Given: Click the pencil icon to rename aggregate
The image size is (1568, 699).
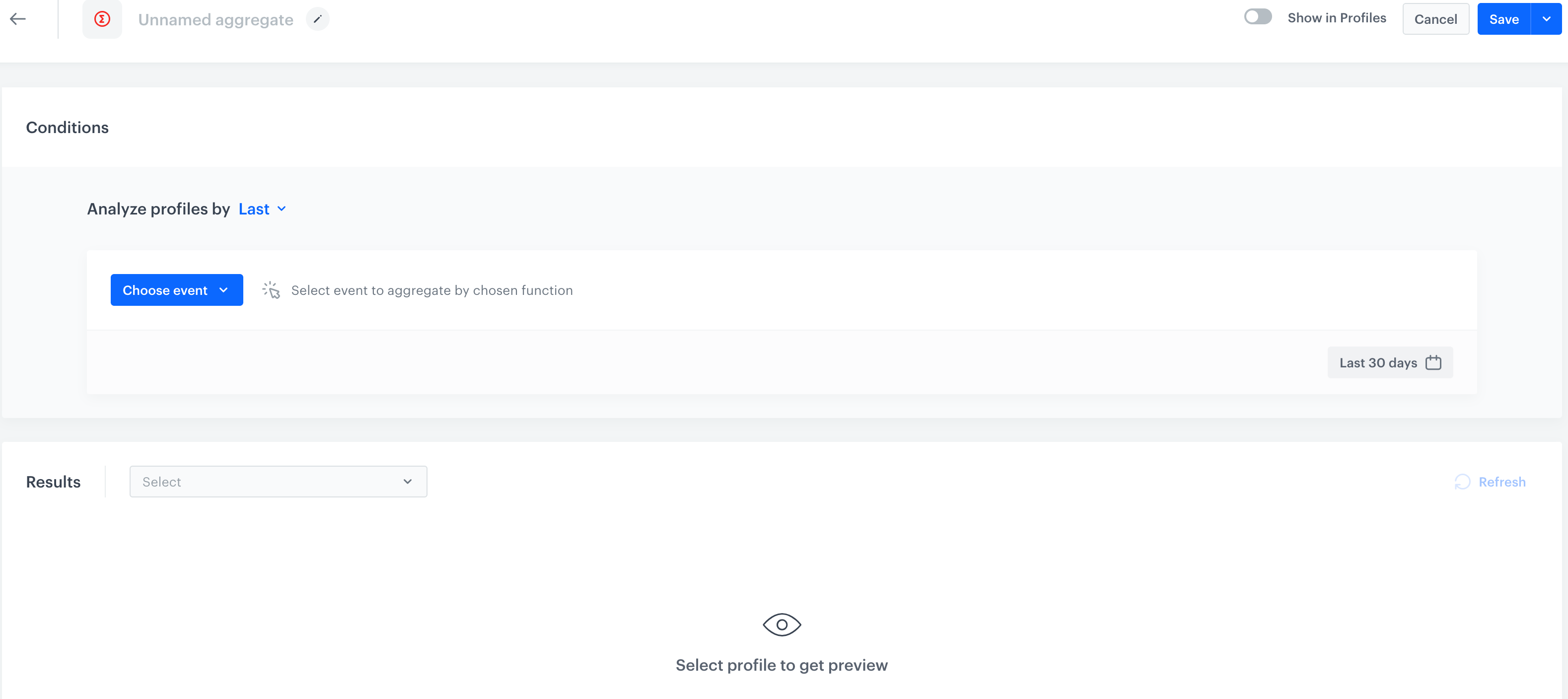Looking at the screenshot, I should [x=317, y=19].
